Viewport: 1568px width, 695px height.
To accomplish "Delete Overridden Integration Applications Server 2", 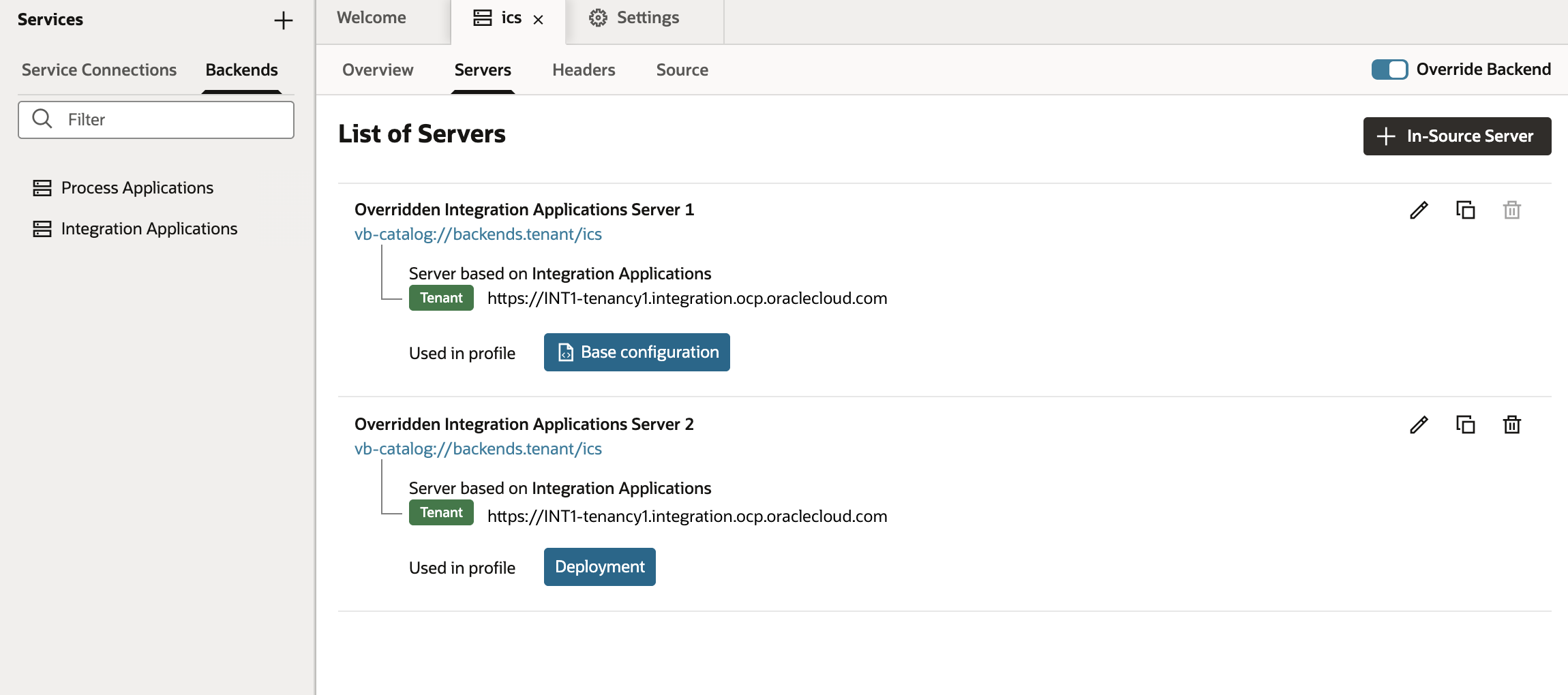I will coord(1512,424).
